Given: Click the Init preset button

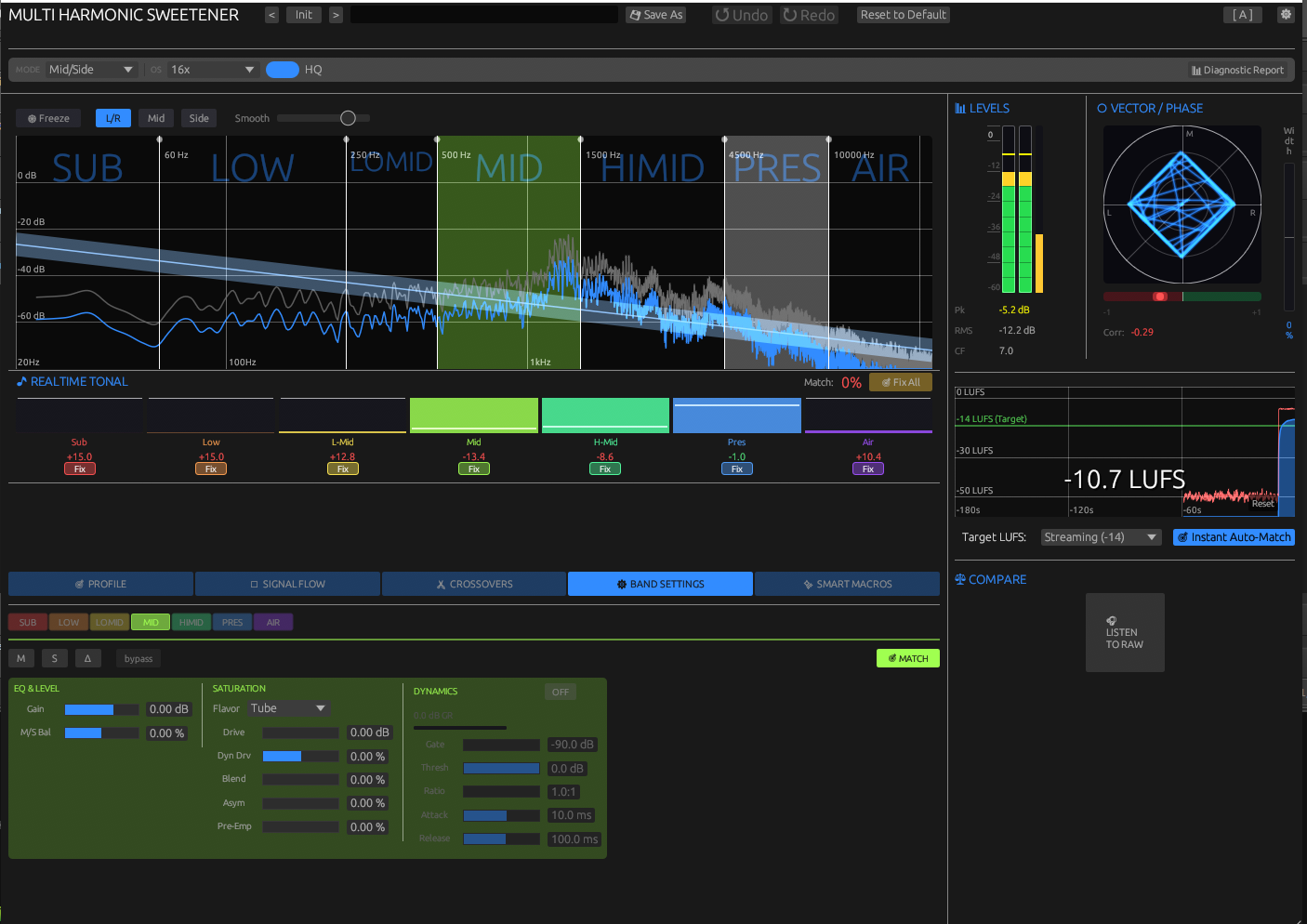Looking at the screenshot, I should coord(304,15).
